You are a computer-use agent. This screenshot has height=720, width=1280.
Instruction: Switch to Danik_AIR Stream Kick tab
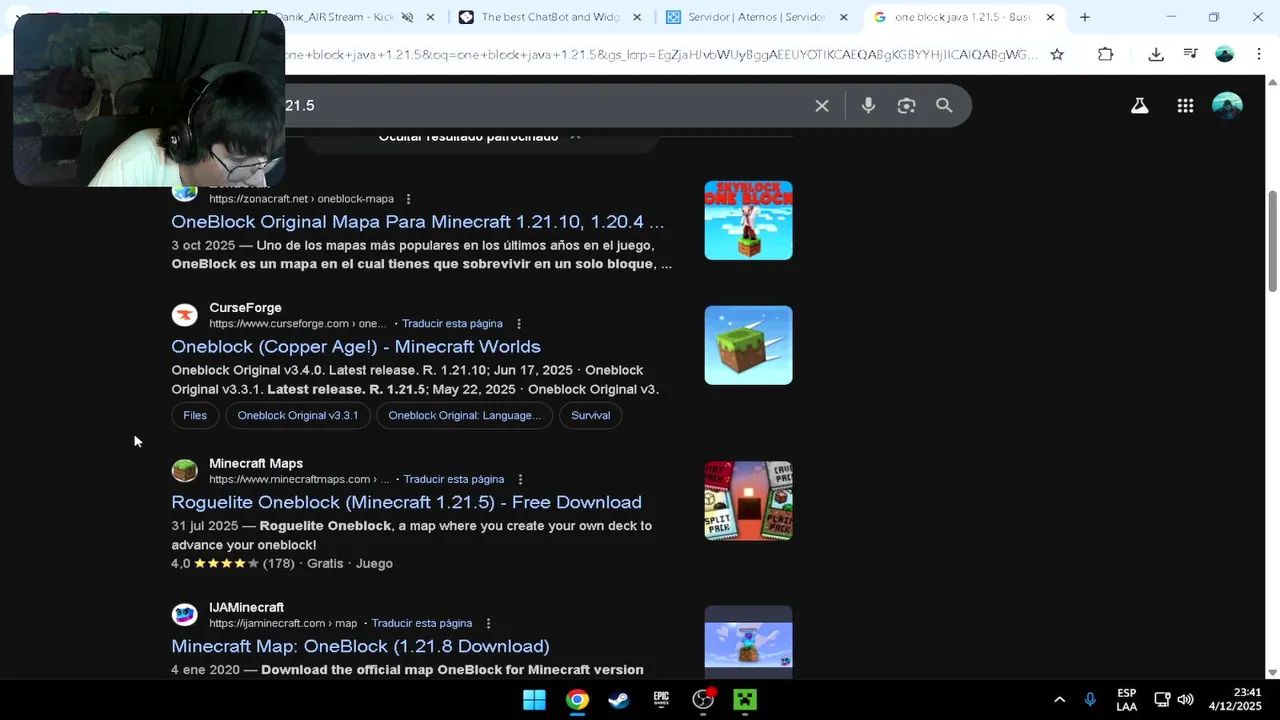[335, 17]
